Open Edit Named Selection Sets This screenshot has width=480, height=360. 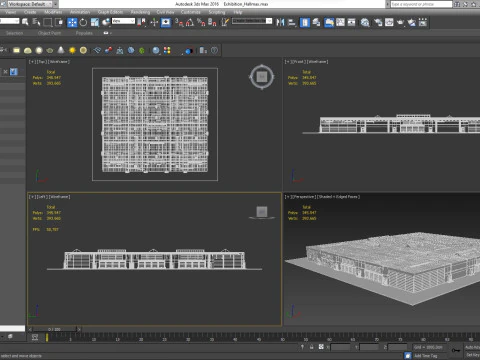[x=226, y=22]
